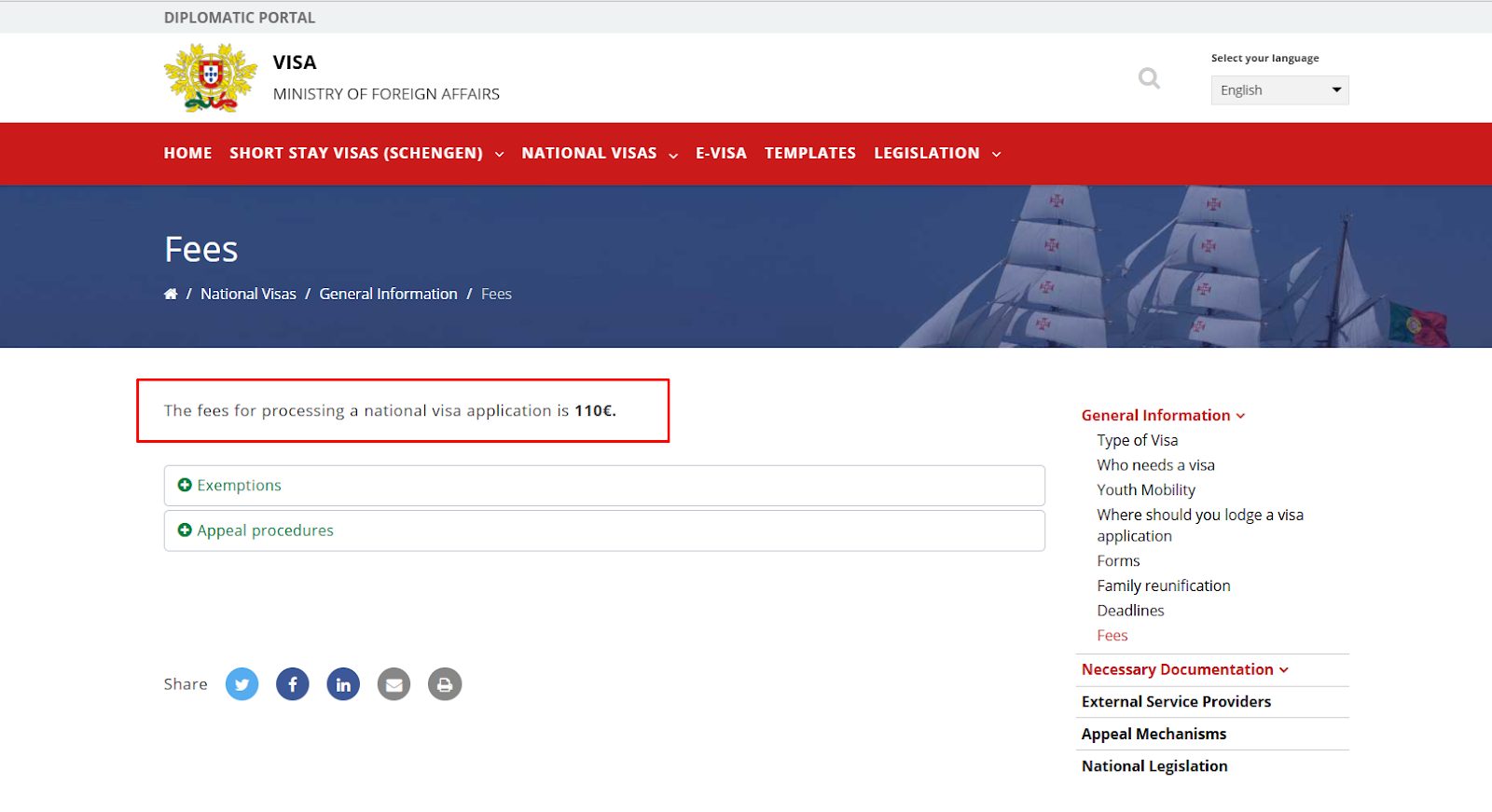Viewport: 1492px width, 812px height.
Task: Expand Necessary Documentation sidebar section
Action: [1184, 669]
